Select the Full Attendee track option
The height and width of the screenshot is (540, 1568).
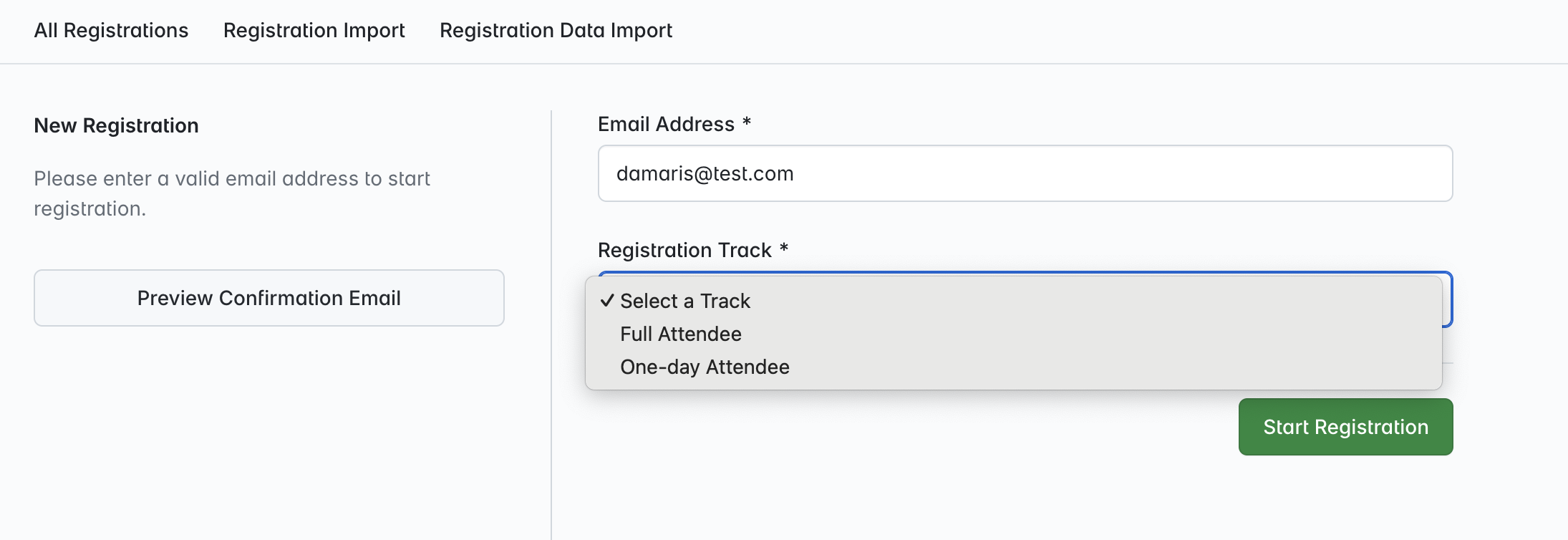680,334
